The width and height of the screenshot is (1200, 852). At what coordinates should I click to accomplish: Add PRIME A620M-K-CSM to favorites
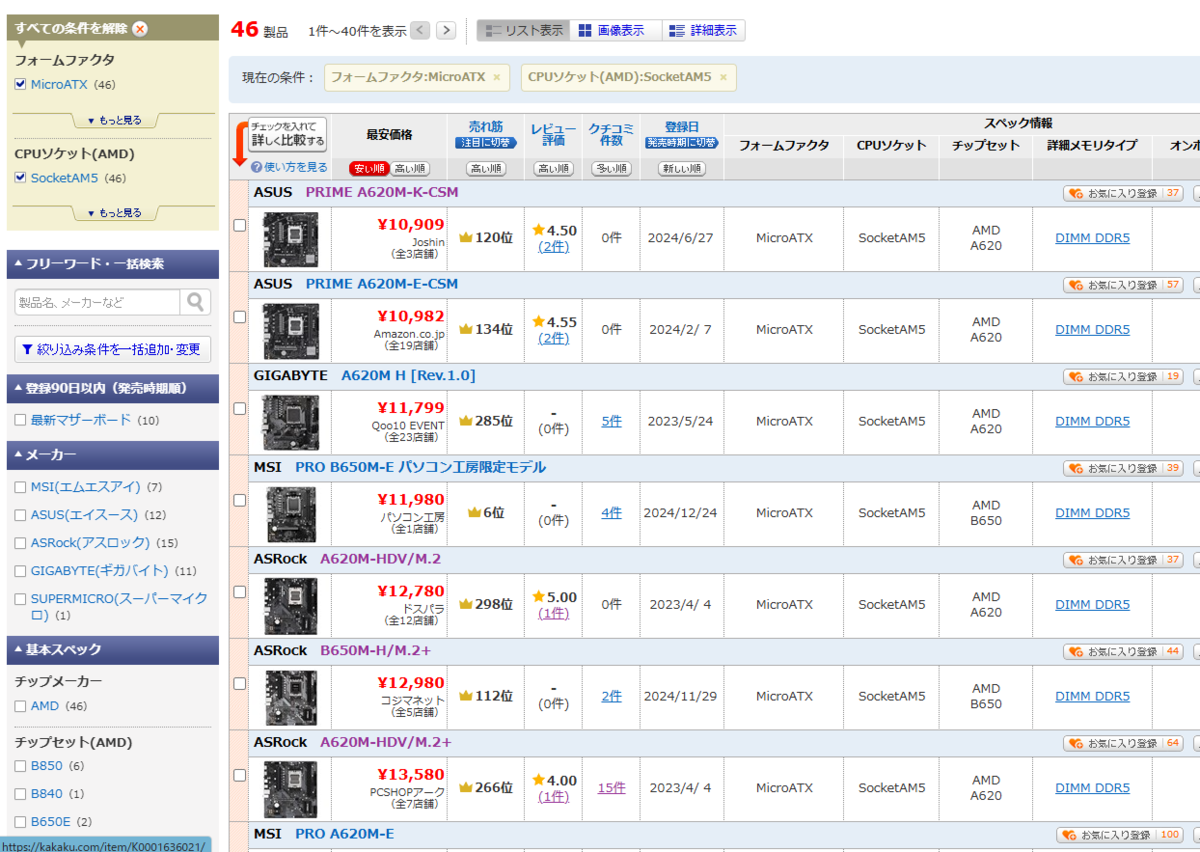tap(1123, 193)
